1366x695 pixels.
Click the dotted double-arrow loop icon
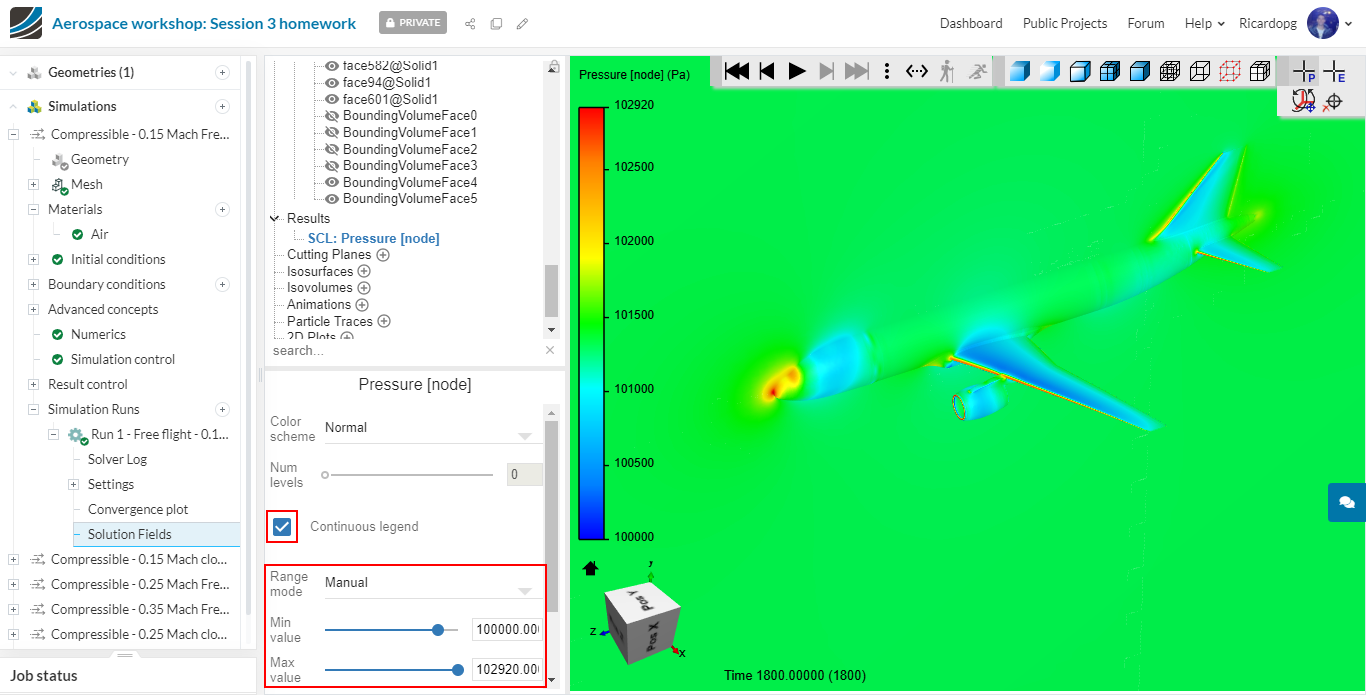[917, 71]
